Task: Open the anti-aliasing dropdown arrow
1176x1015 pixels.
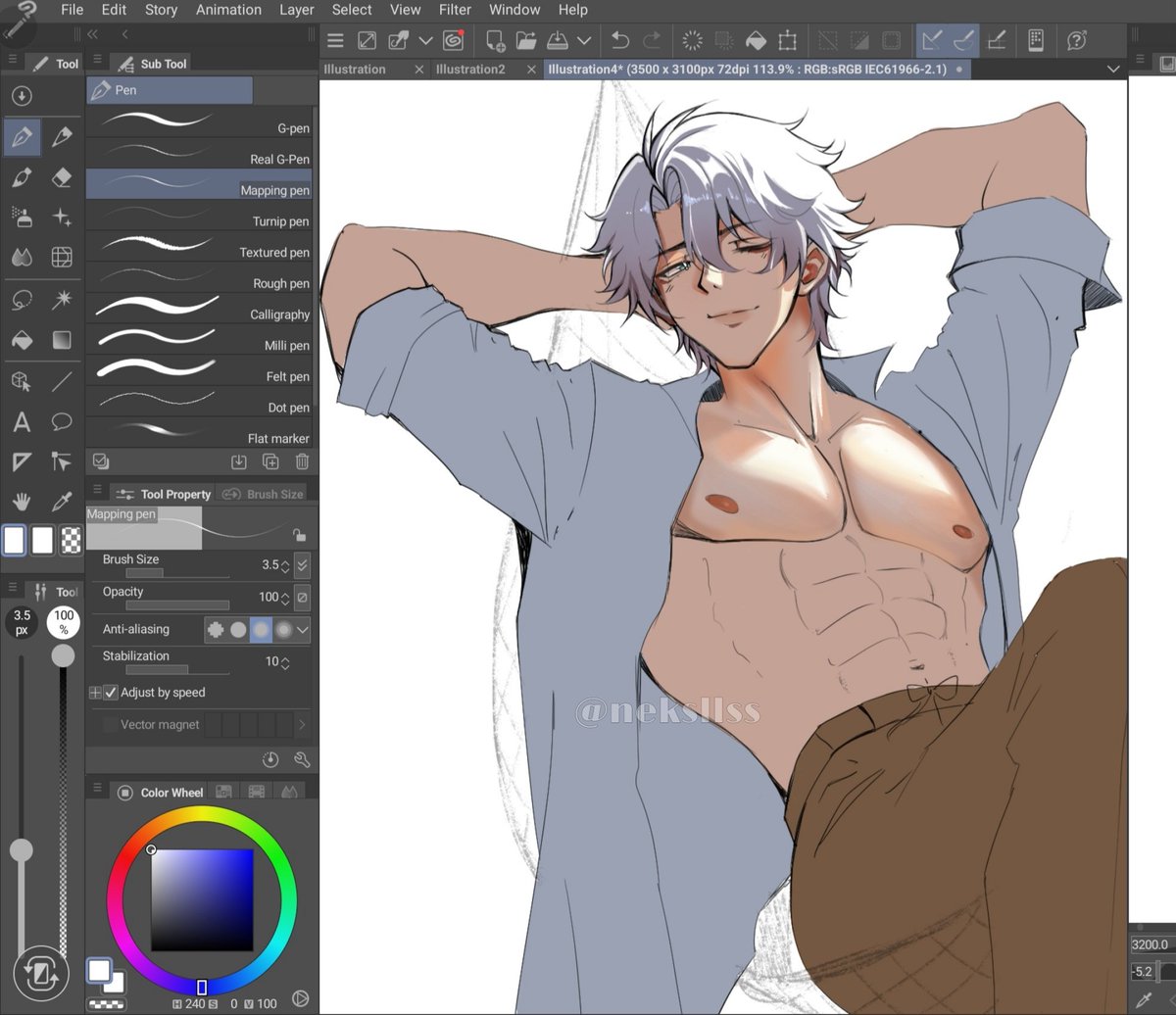Action: pyautogui.click(x=303, y=629)
